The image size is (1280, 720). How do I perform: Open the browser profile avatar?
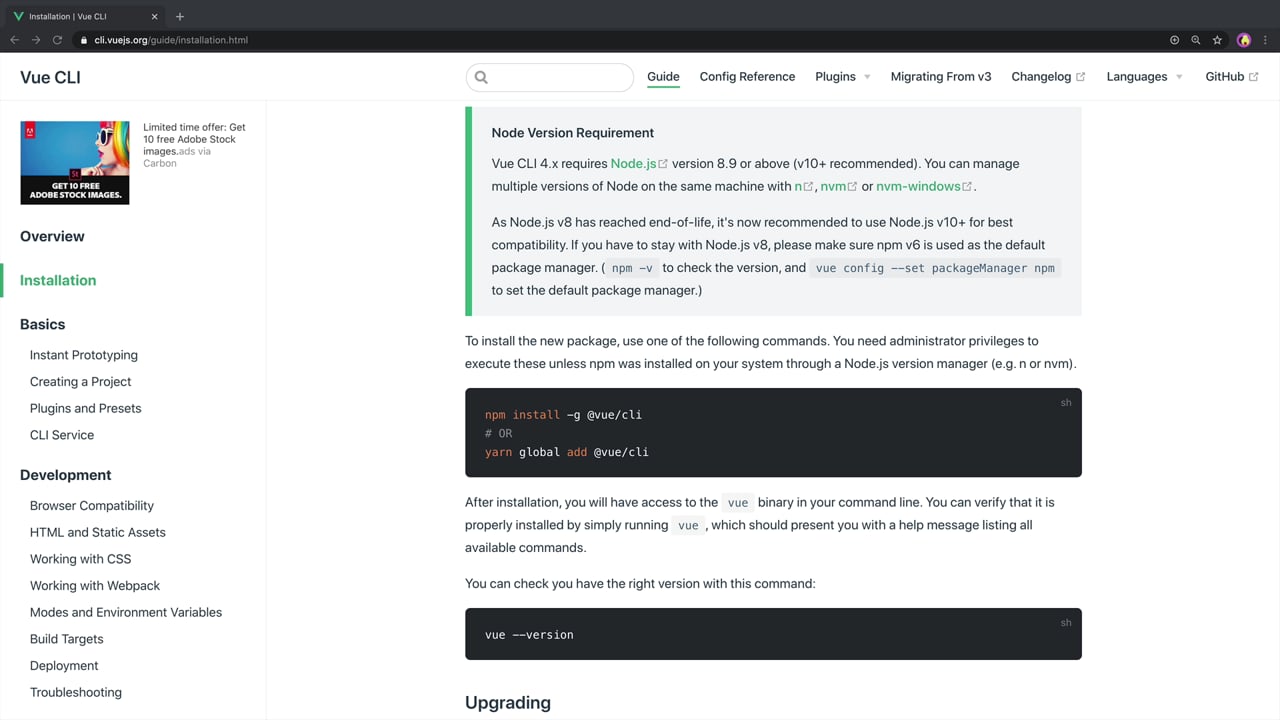pyautogui.click(x=1244, y=40)
